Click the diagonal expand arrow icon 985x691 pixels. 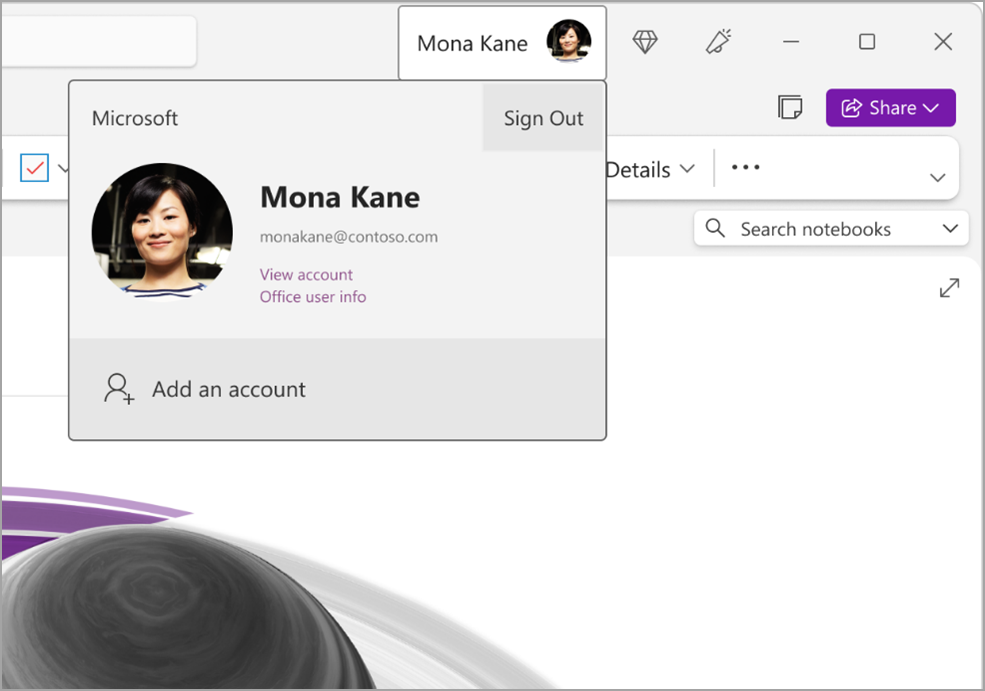949,287
